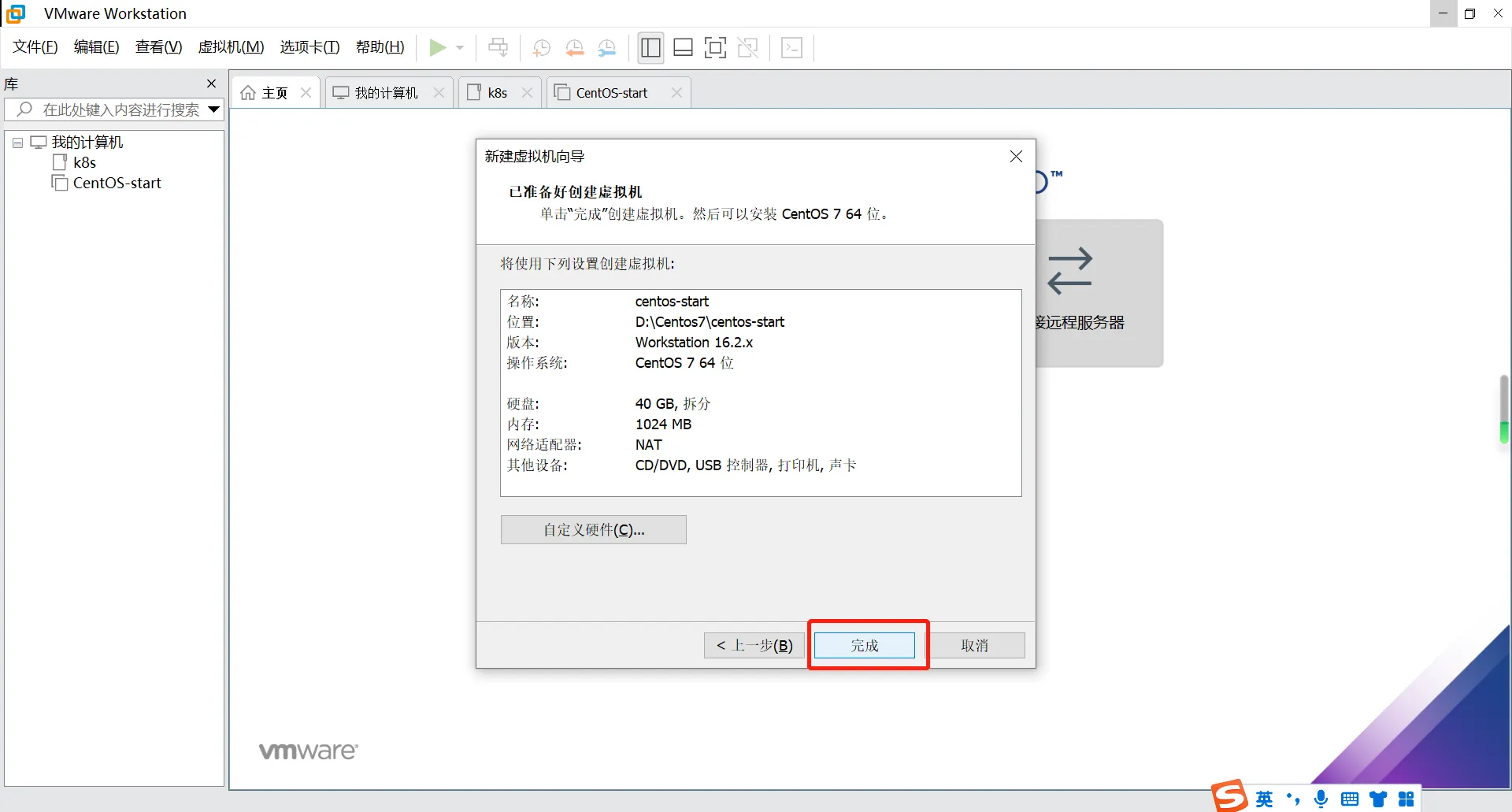Select the k8s virtual machine in library
This screenshot has height=812, width=1512.
(x=84, y=162)
